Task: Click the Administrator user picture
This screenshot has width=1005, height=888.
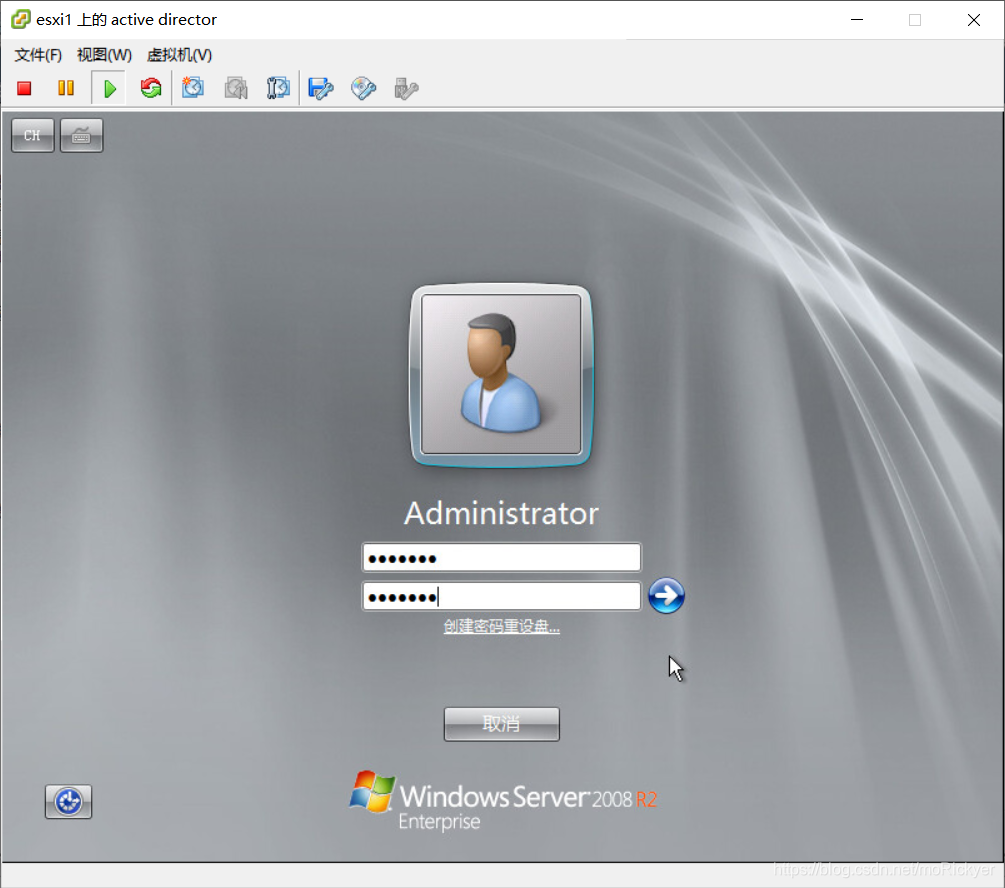Action: click(501, 375)
